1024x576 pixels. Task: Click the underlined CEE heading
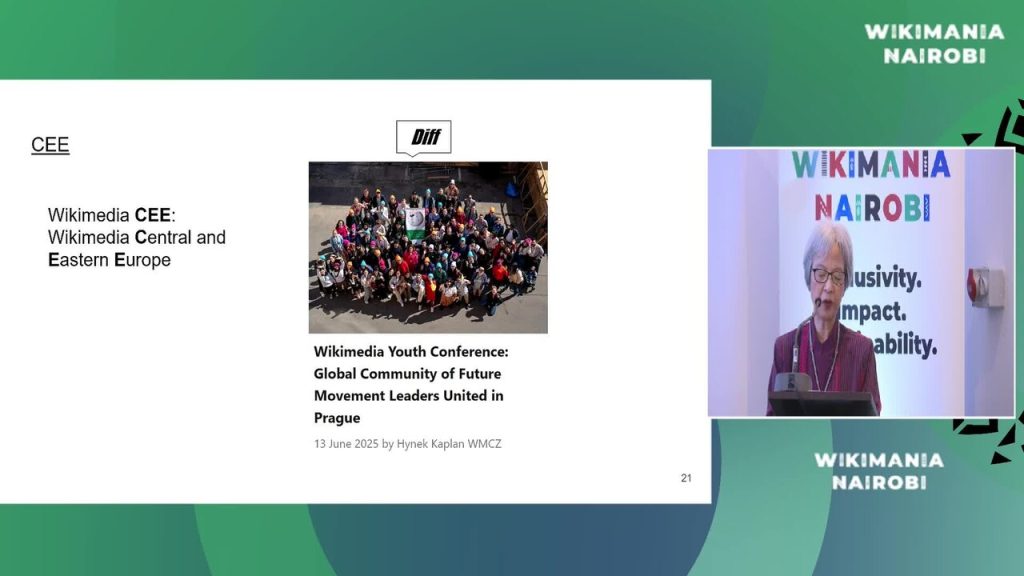(x=50, y=144)
